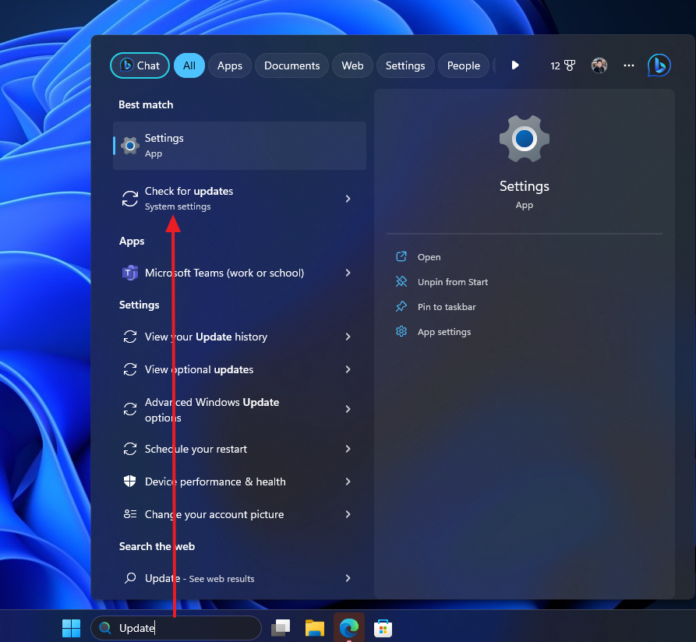Open Microsoft Rewards points 12 trophy
Image resolution: width=696 pixels, height=642 pixels.
pyautogui.click(x=563, y=66)
